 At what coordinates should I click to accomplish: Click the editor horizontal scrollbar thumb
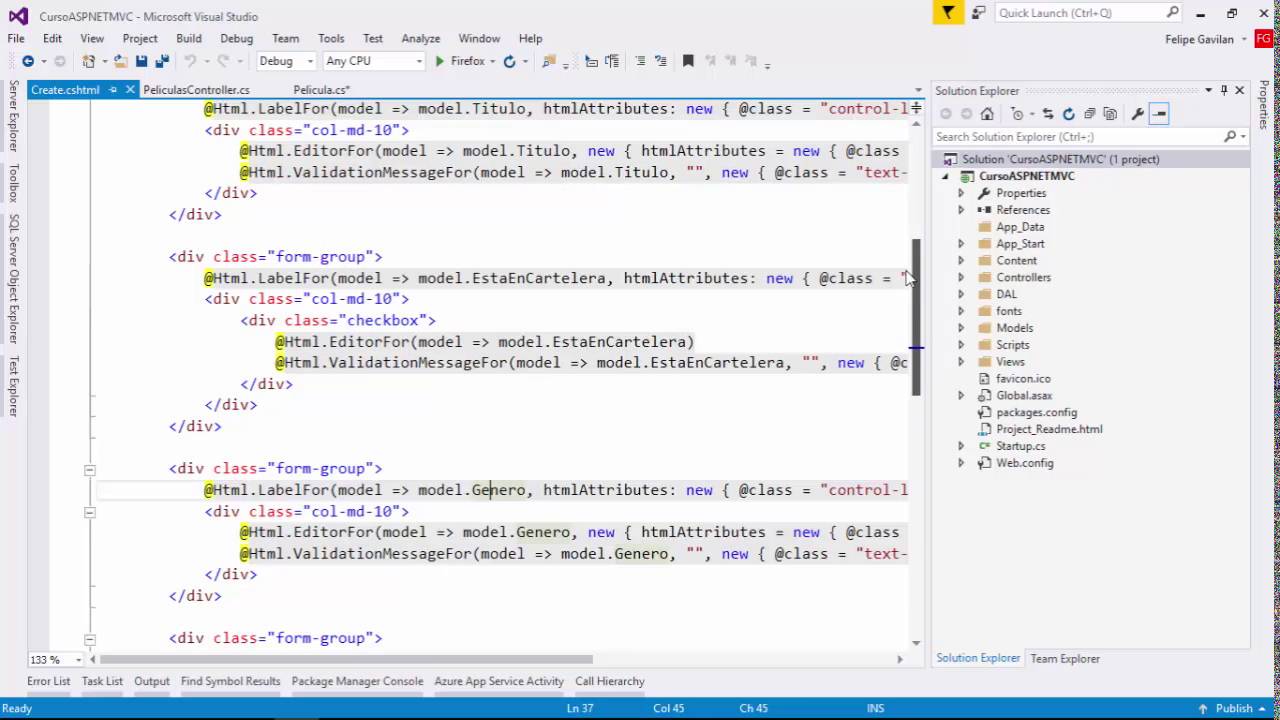pyautogui.click(x=346, y=659)
